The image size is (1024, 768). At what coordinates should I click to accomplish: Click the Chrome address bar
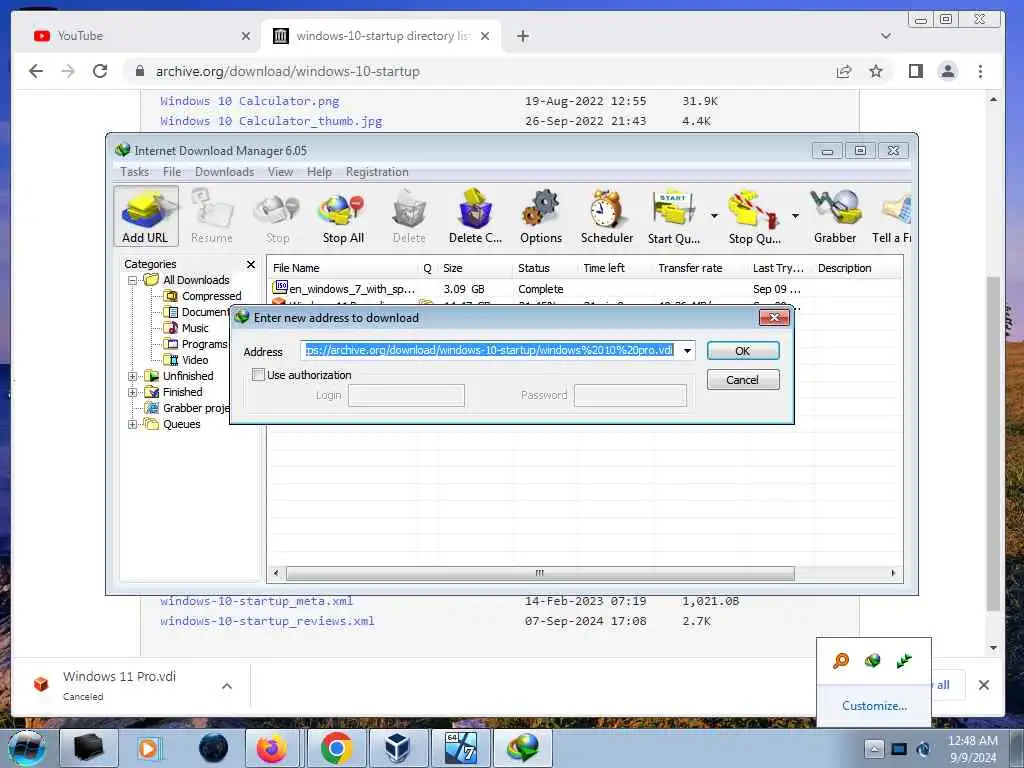click(475, 71)
